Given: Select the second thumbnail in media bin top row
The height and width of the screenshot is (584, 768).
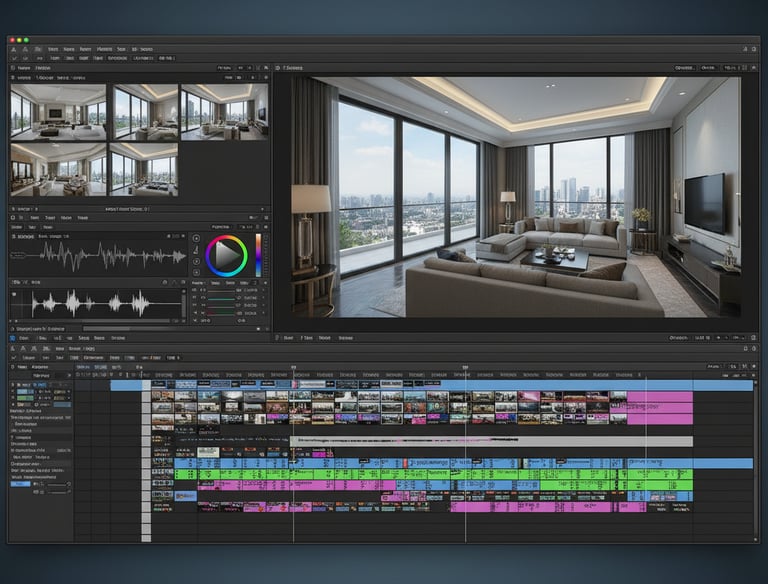Looking at the screenshot, I should (145, 112).
